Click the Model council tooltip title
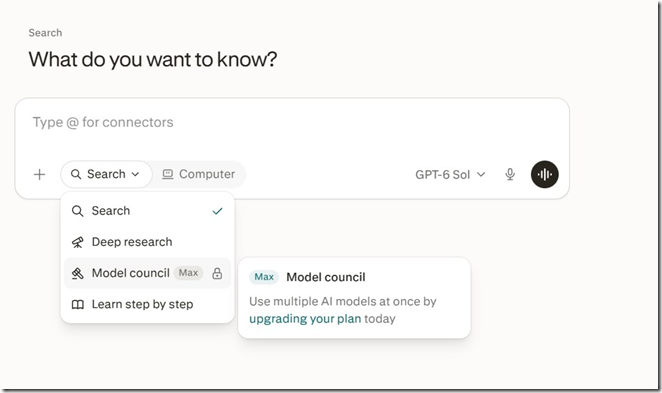This screenshot has width=662, height=393. pyautogui.click(x=326, y=277)
